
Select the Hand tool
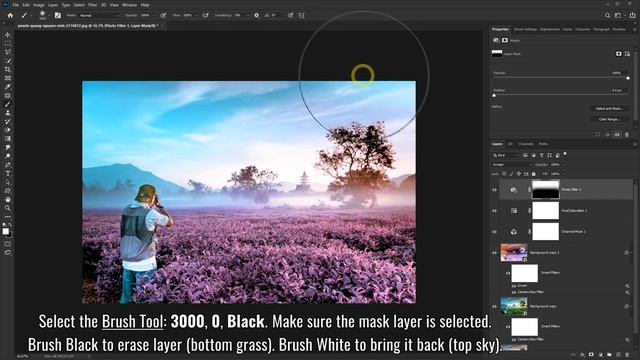pyautogui.click(x=7, y=200)
